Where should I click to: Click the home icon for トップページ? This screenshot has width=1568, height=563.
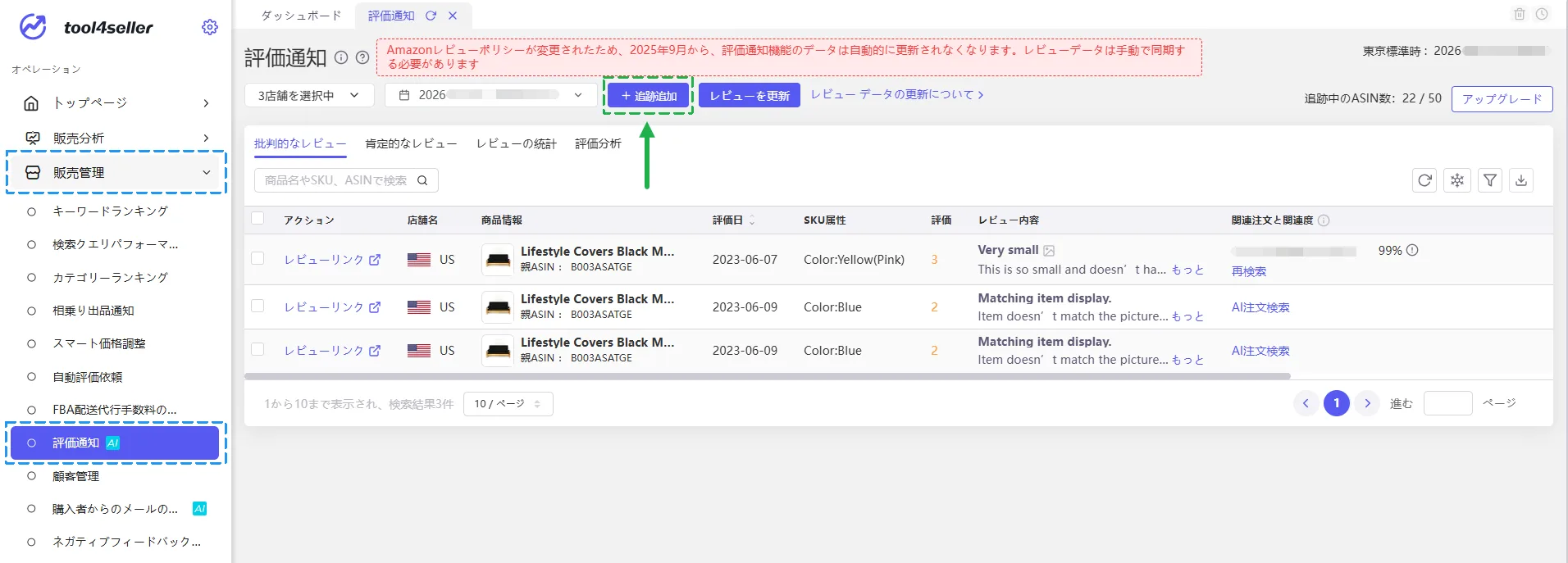pyautogui.click(x=31, y=103)
